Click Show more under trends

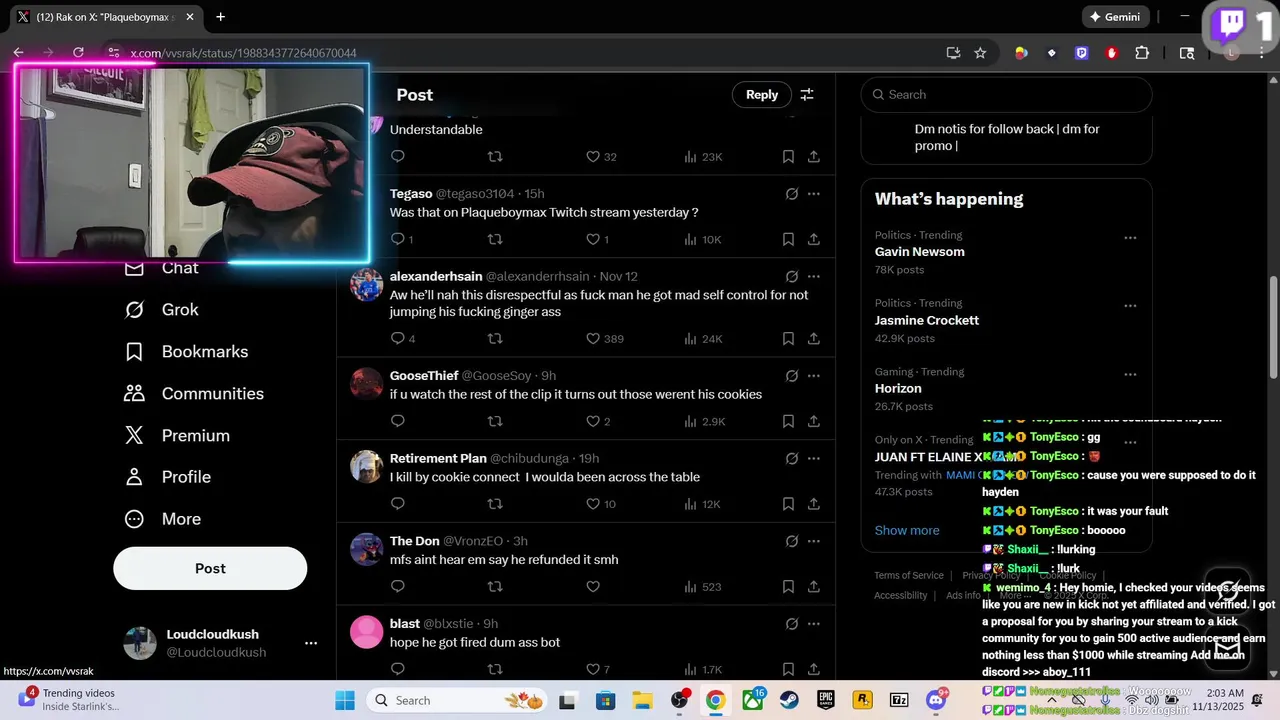pyautogui.click(x=907, y=530)
